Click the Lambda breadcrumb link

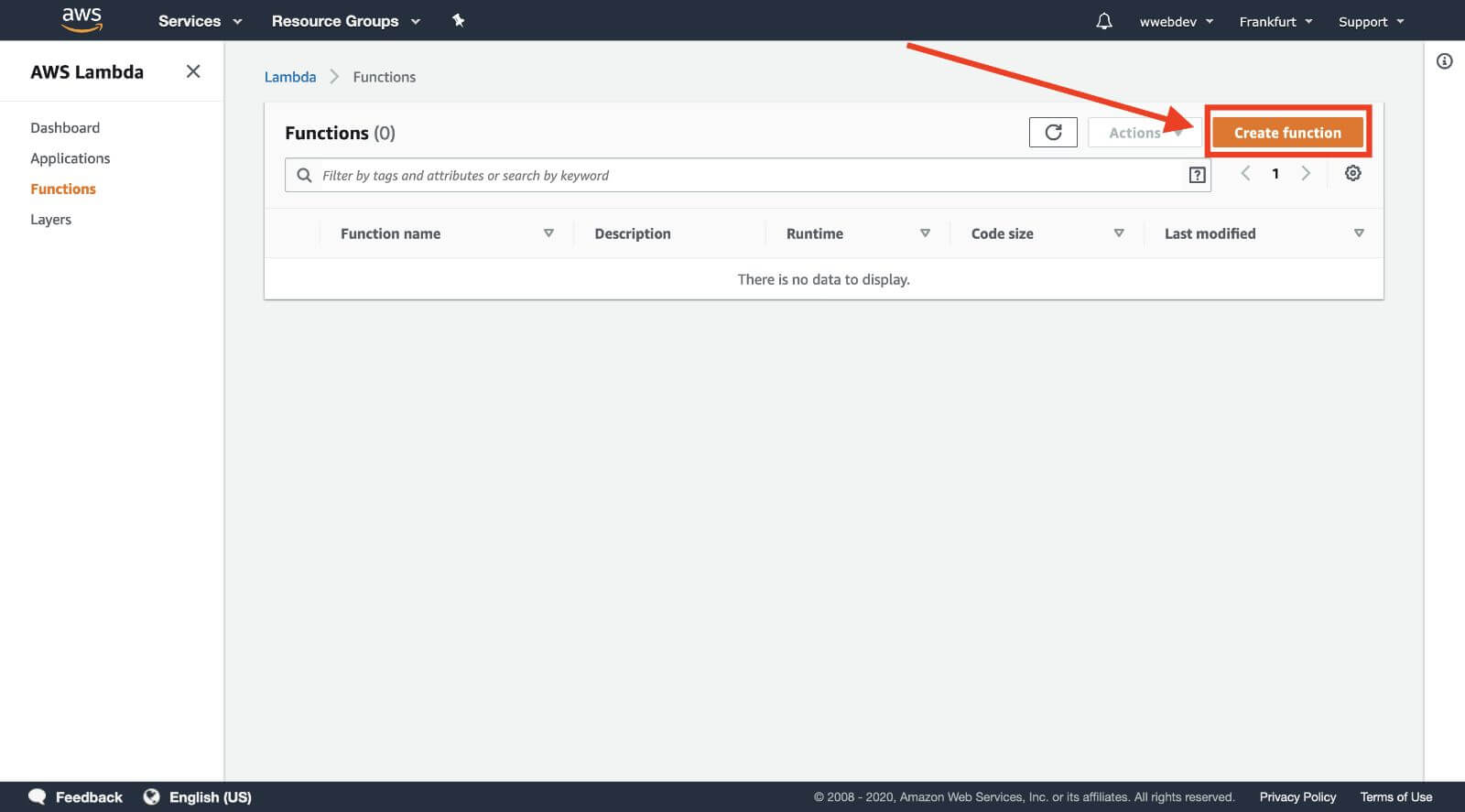pos(290,77)
